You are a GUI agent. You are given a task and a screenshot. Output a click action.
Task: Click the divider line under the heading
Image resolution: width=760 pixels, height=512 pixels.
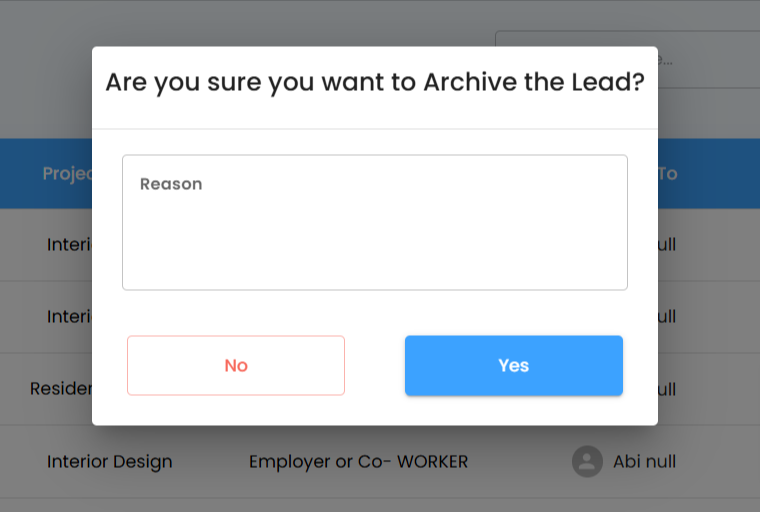pos(375,129)
